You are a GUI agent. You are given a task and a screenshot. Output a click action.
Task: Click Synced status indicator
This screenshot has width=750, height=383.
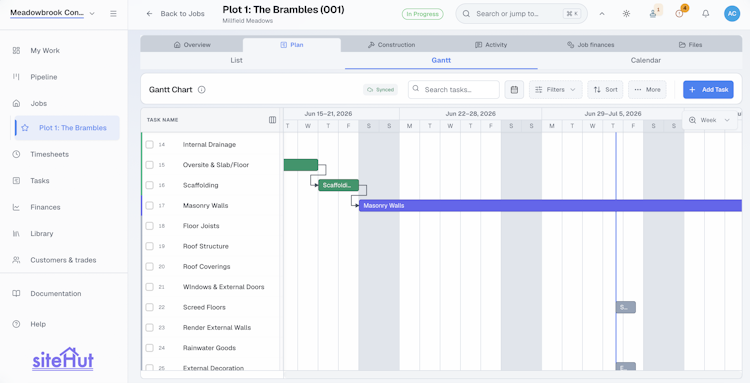click(x=380, y=89)
